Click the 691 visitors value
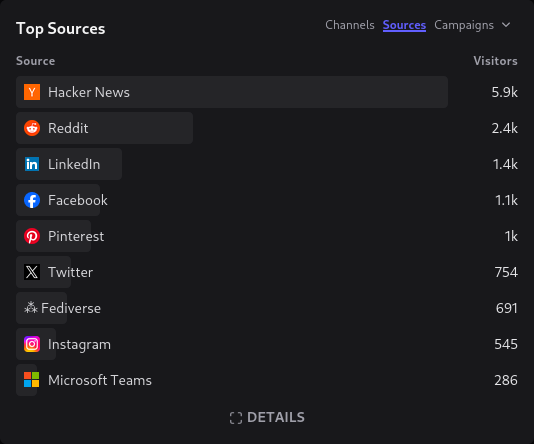The height and width of the screenshot is (444, 534). pyautogui.click(x=506, y=308)
